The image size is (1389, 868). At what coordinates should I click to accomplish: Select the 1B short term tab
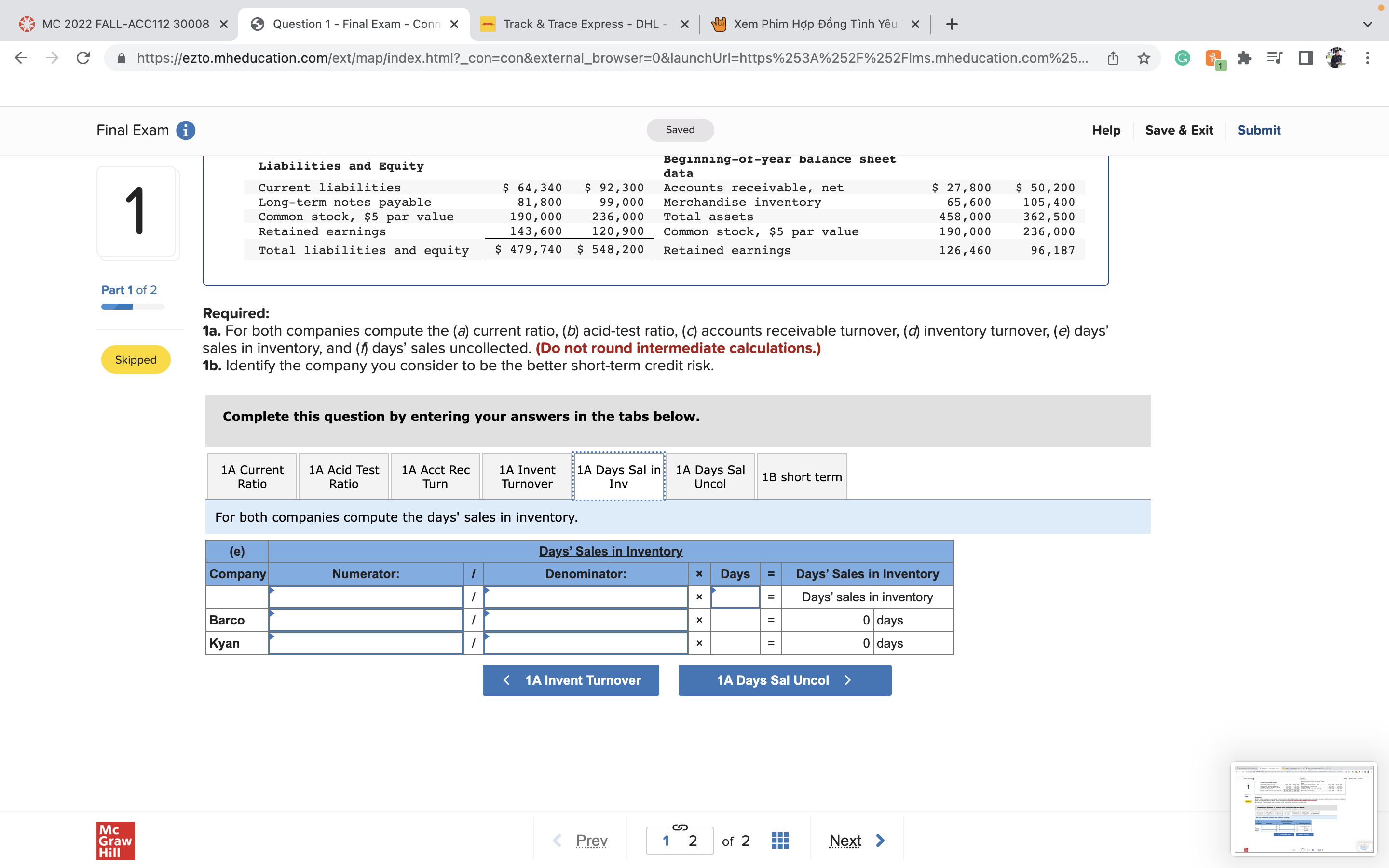[x=801, y=476]
